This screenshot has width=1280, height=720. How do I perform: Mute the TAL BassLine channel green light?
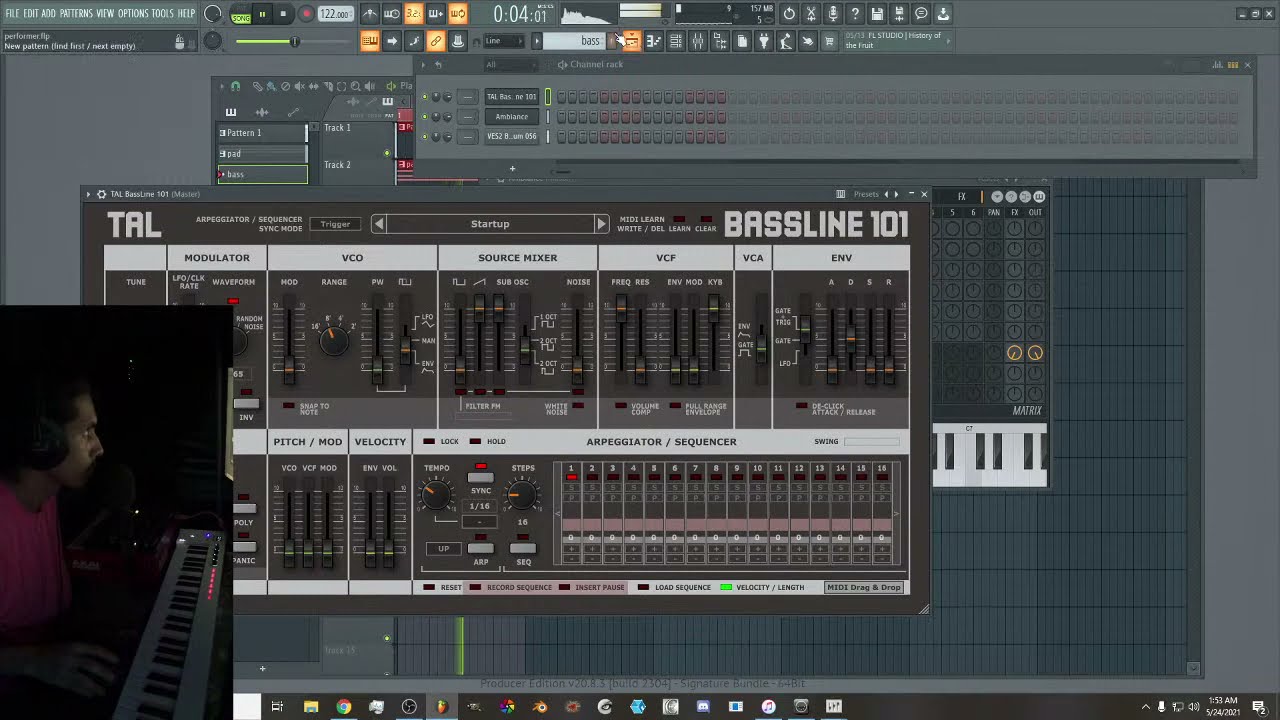(425, 97)
